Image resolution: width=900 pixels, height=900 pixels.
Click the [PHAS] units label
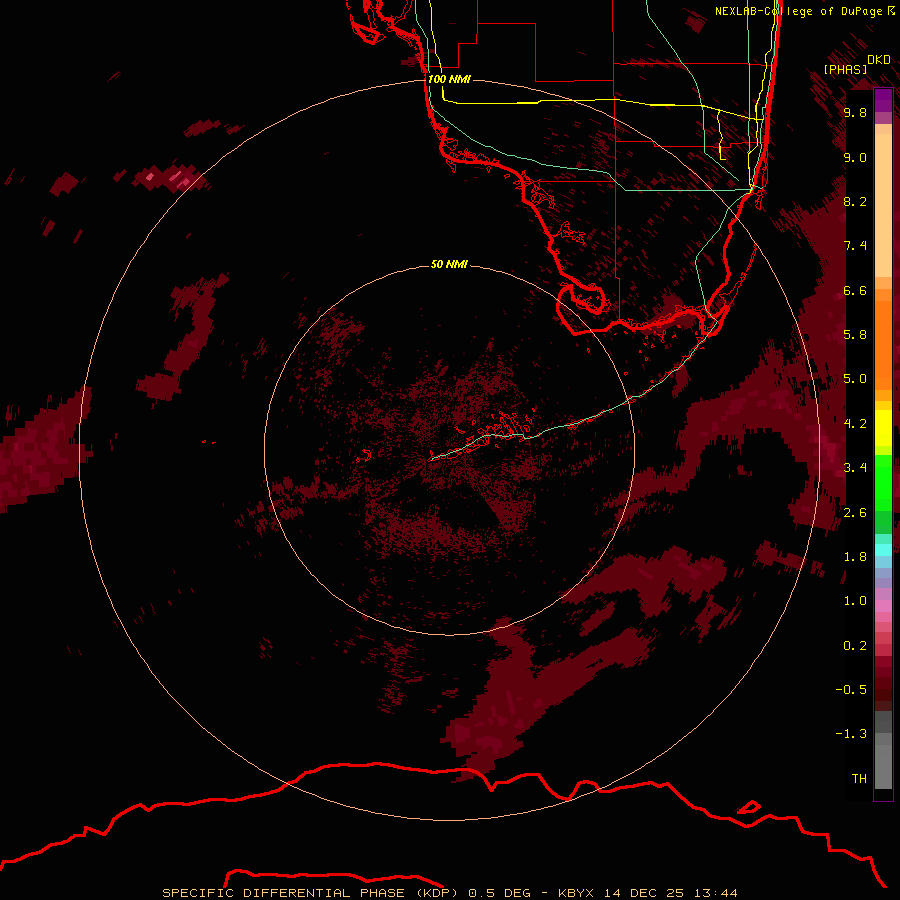click(x=845, y=69)
